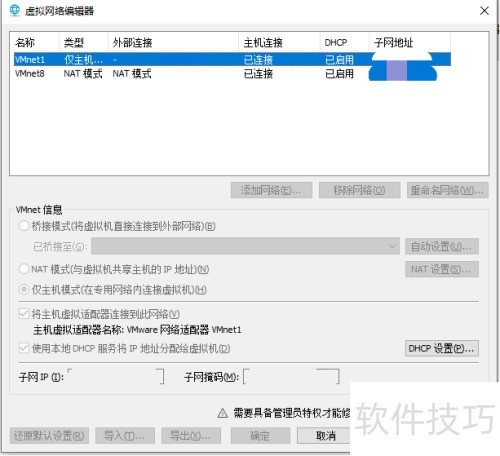Click NAT 模式 type cell of VMnet8
Viewport: 500px width, 456px height.
(83, 73)
